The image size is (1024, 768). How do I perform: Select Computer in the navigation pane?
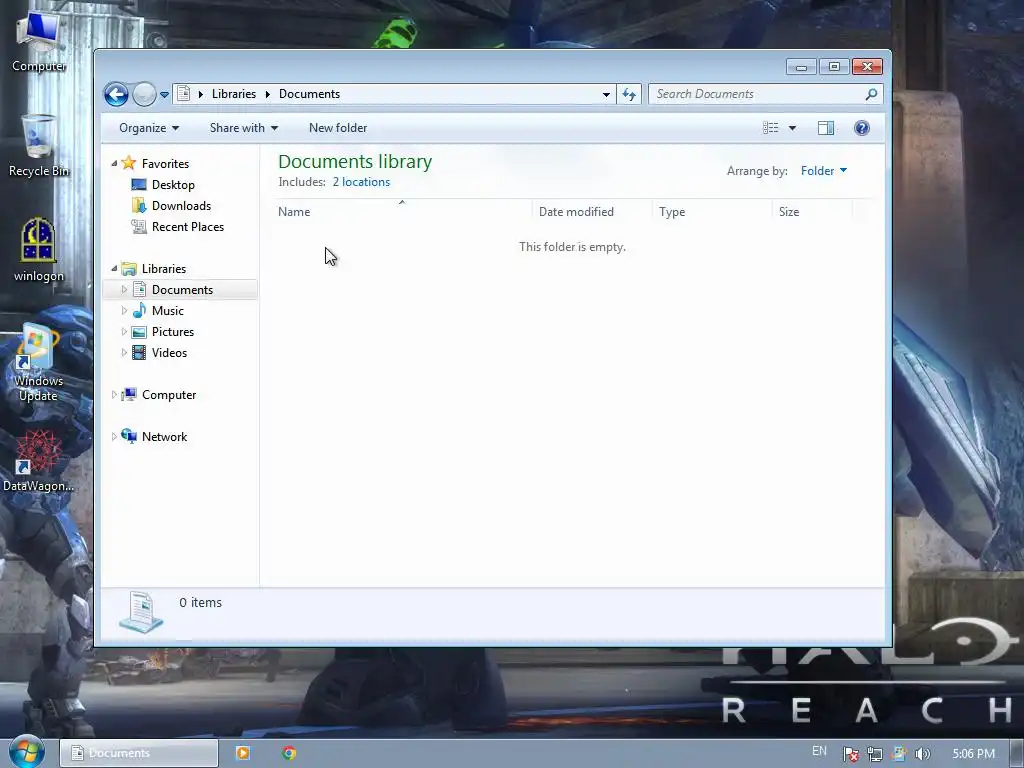(168, 395)
